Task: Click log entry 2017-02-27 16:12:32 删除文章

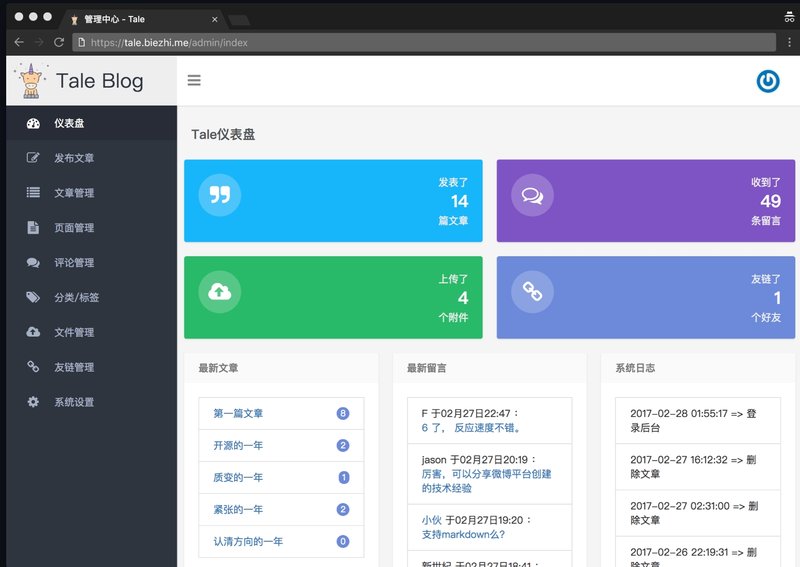Action: coord(698,467)
